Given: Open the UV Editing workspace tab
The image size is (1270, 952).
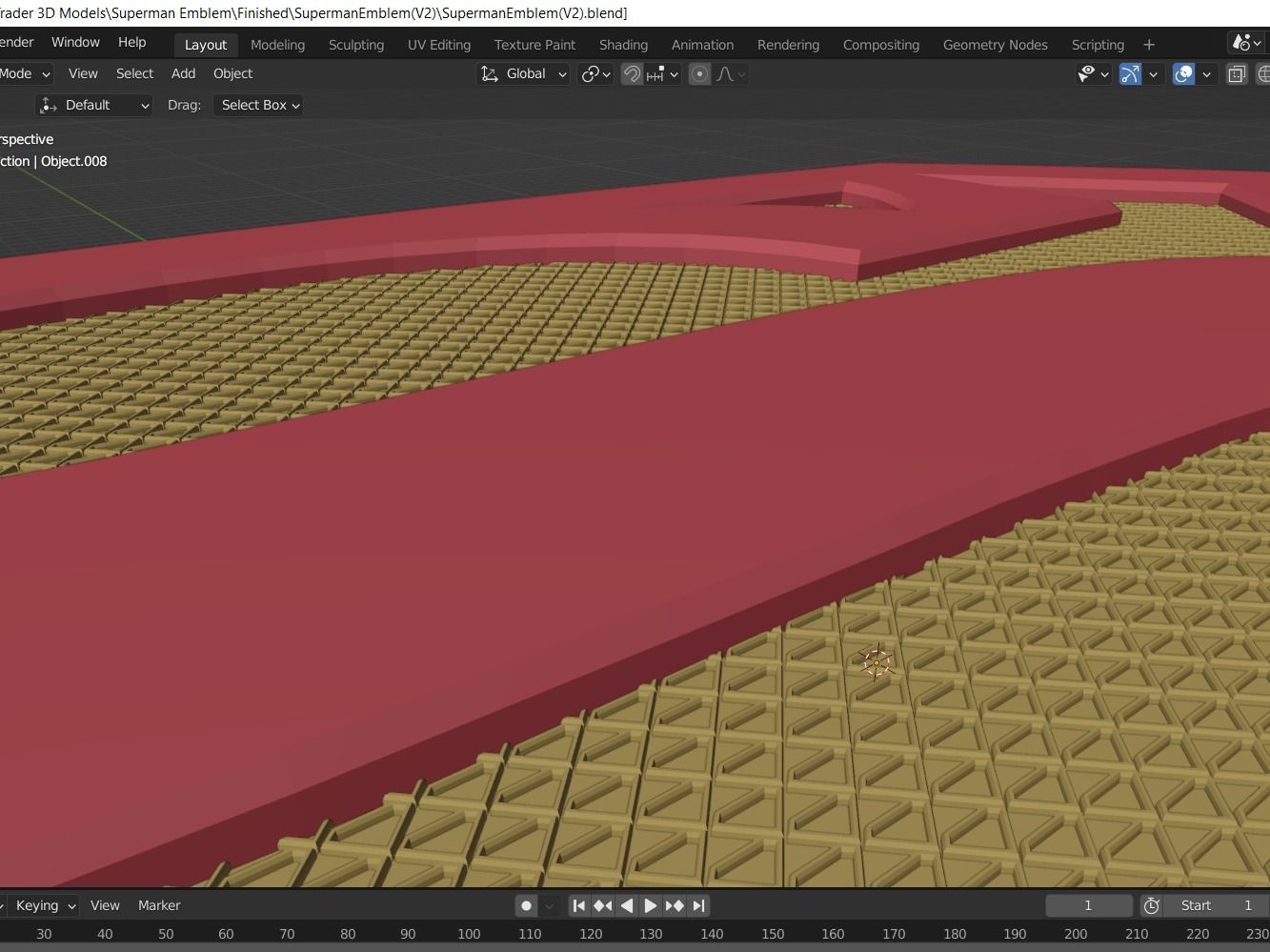Looking at the screenshot, I should pyautogui.click(x=439, y=45).
